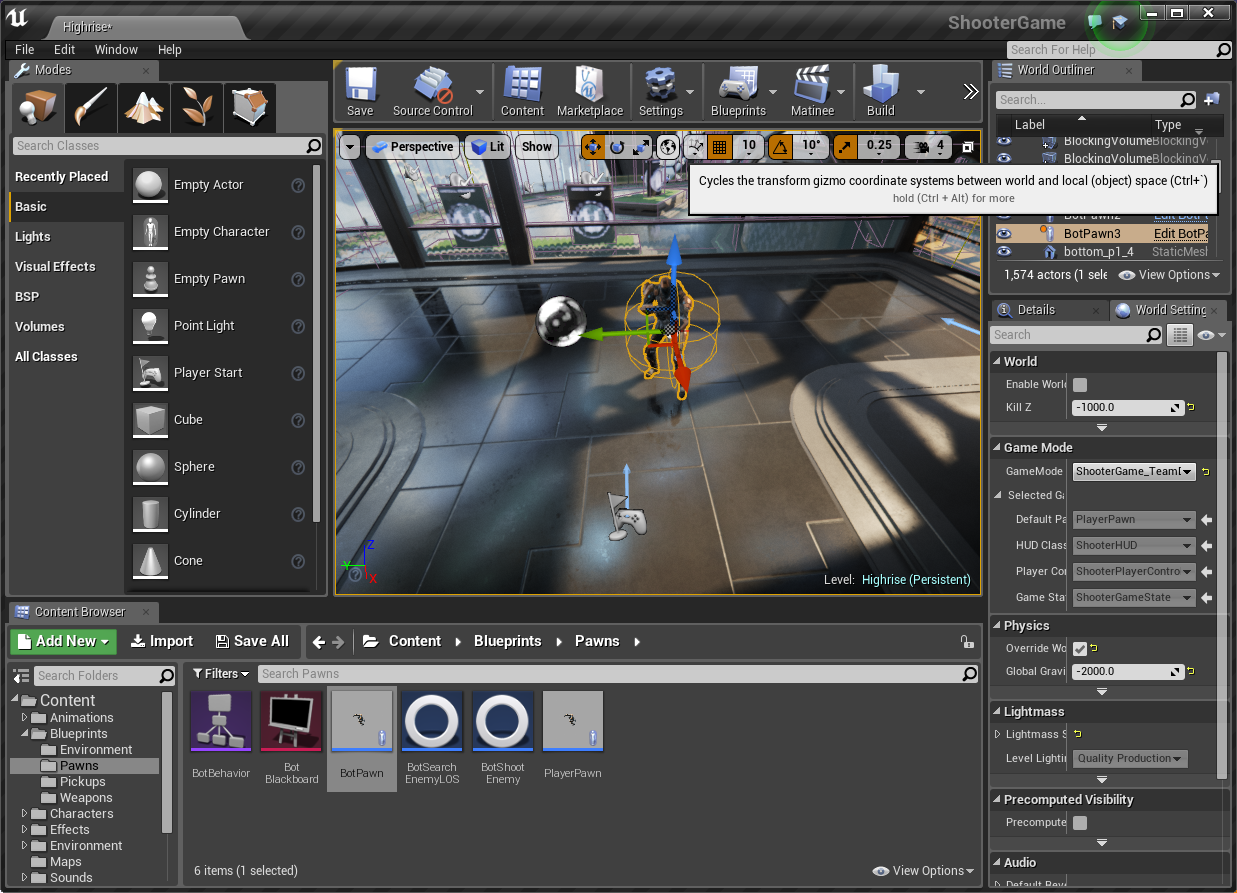
Task: Click the Import button
Action: click(161, 642)
